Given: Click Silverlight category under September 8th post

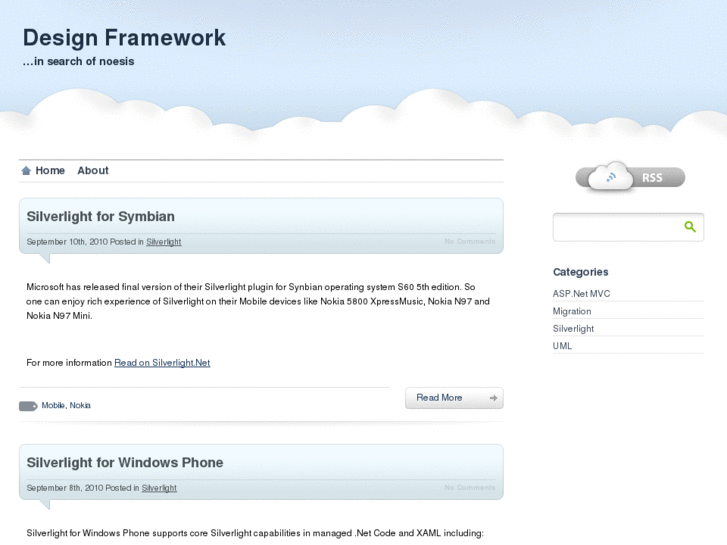Looking at the screenshot, I should tap(159, 488).
